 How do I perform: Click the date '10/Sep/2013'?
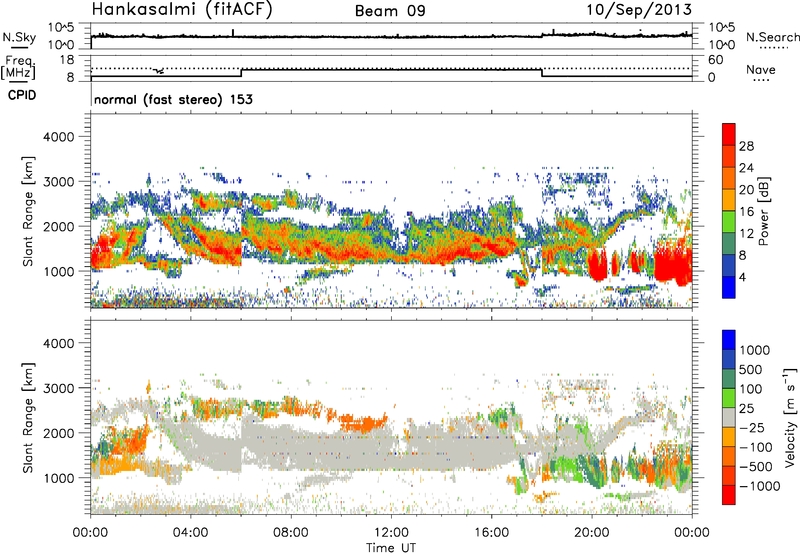(x=639, y=10)
